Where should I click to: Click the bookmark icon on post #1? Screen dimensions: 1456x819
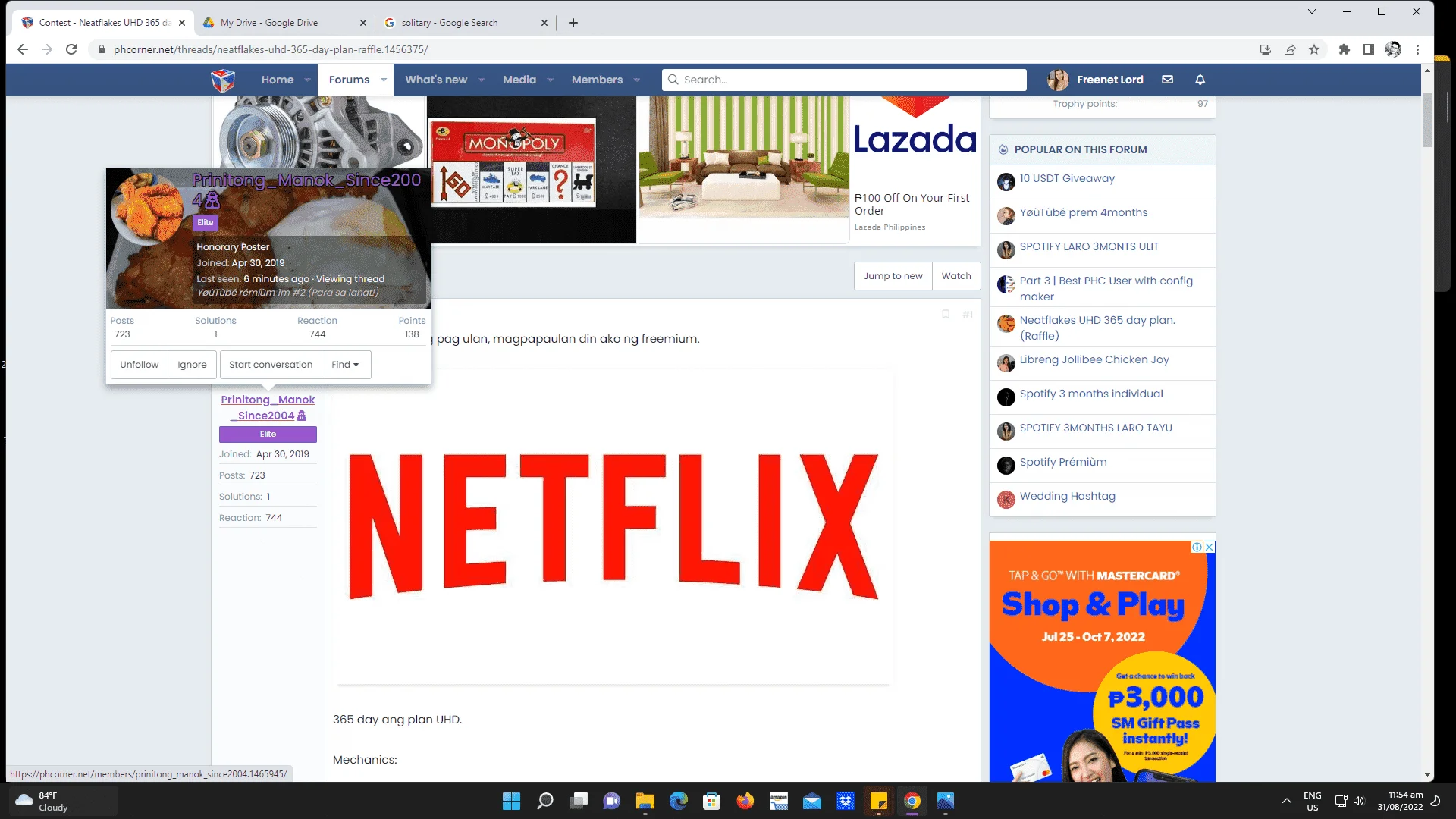tap(946, 314)
